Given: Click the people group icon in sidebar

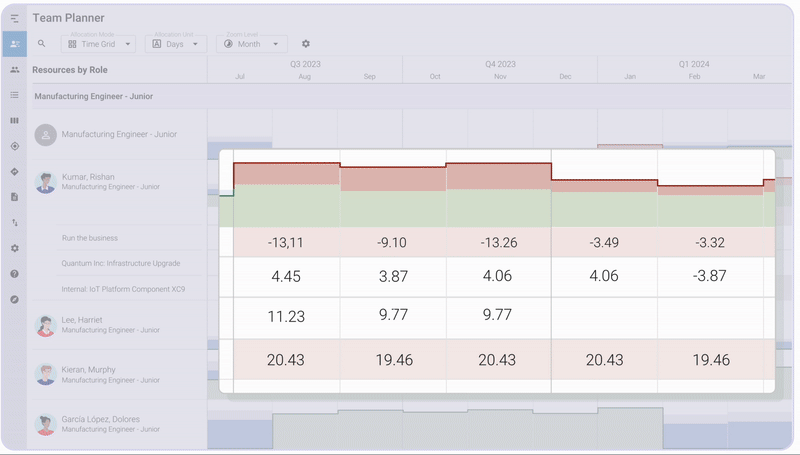Looking at the screenshot, I should (x=14, y=70).
